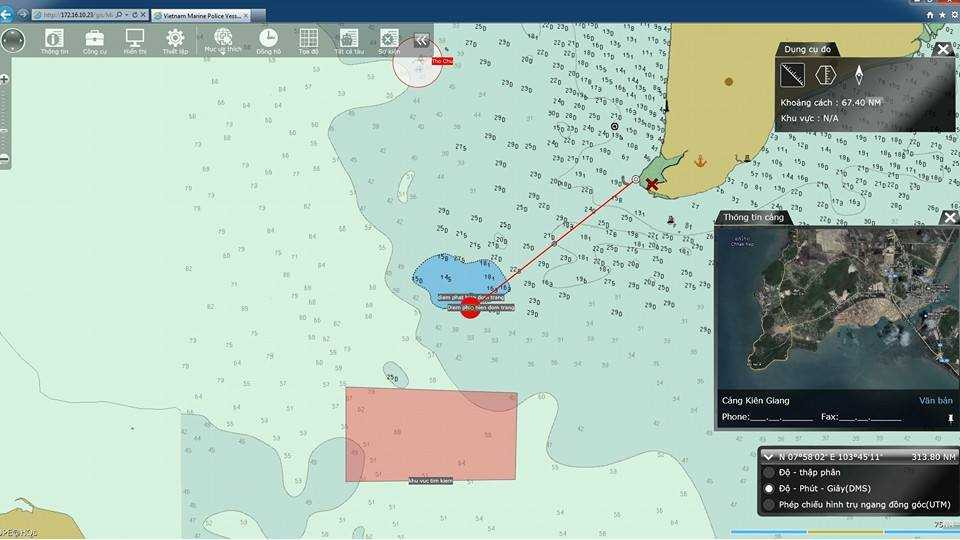This screenshot has width=960, height=540.
Task: Click the Tất cả tàu ships icon
Action: pos(347,40)
